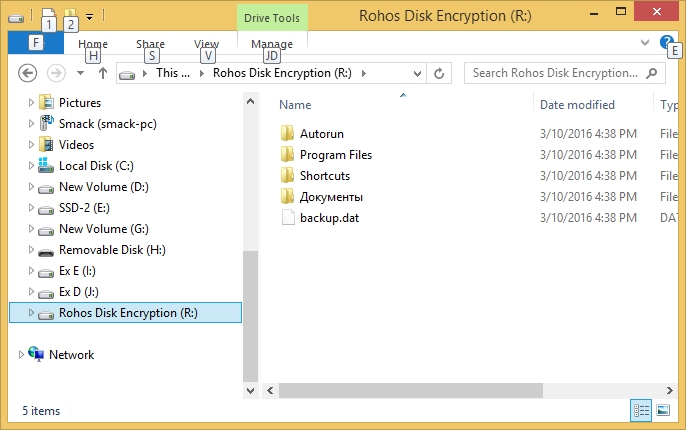The image size is (686, 430).
Task: Click the search magnifier icon
Action: pyautogui.click(x=652, y=73)
